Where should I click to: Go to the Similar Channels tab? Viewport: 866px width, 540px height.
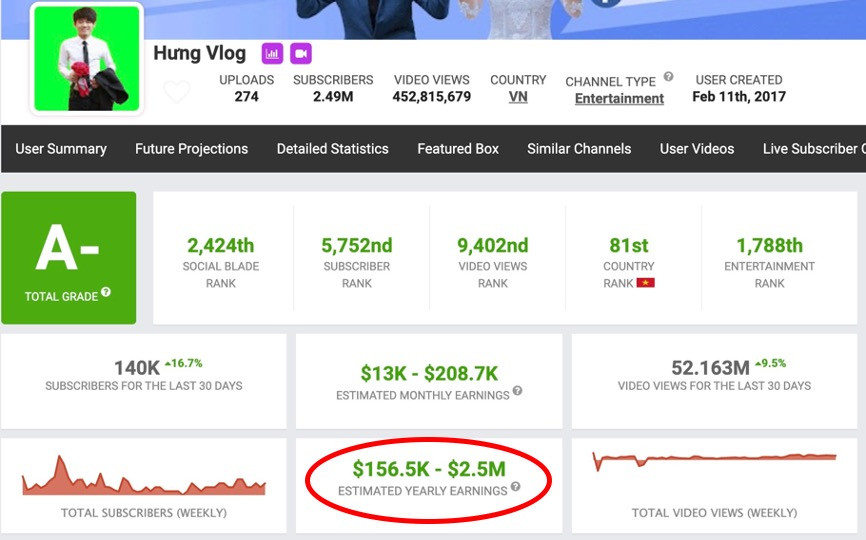point(579,149)
